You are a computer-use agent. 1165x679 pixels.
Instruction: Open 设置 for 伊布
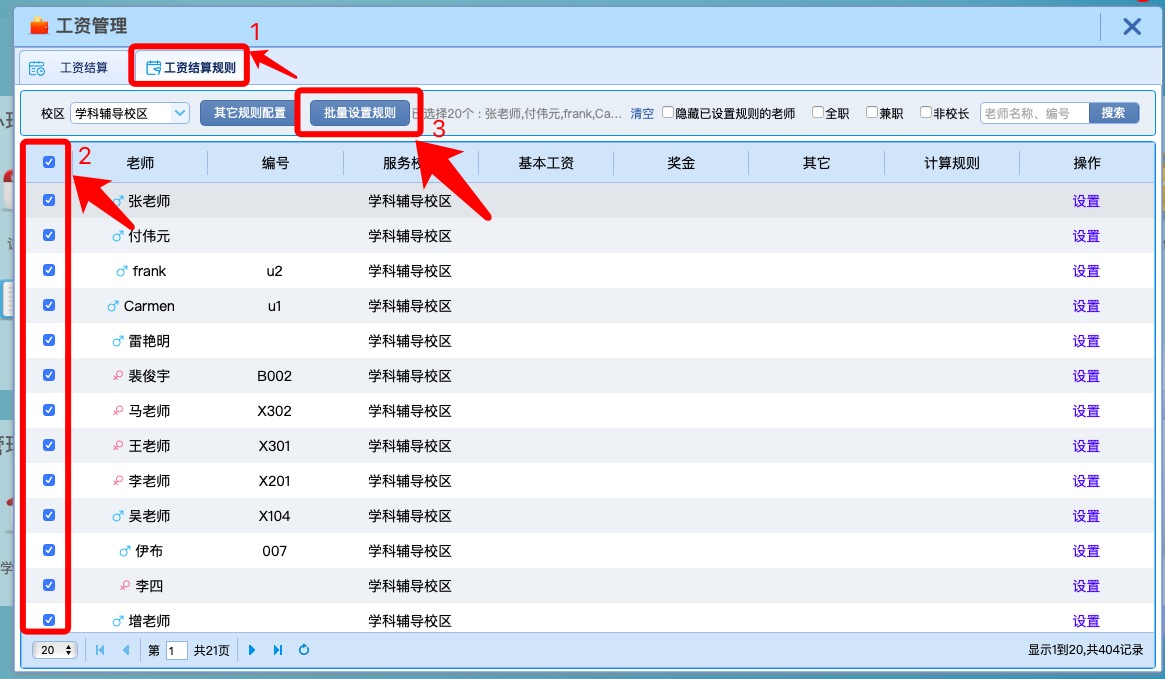1086,551
